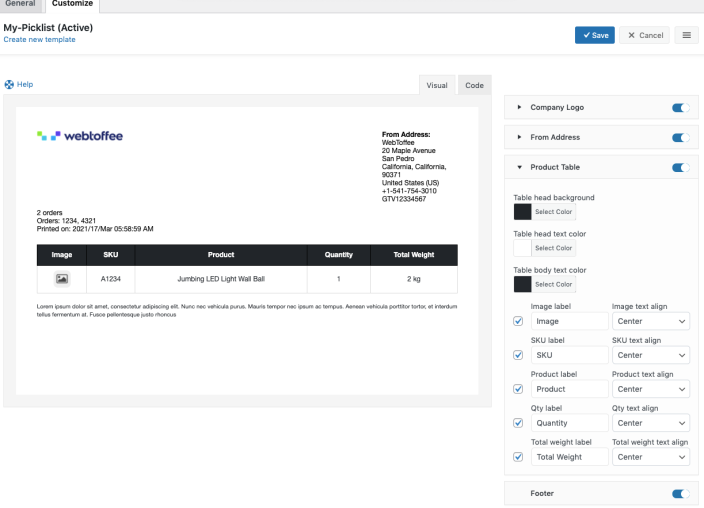
Task: Click the A1234 SKU cell
Action: click(110, 279)
